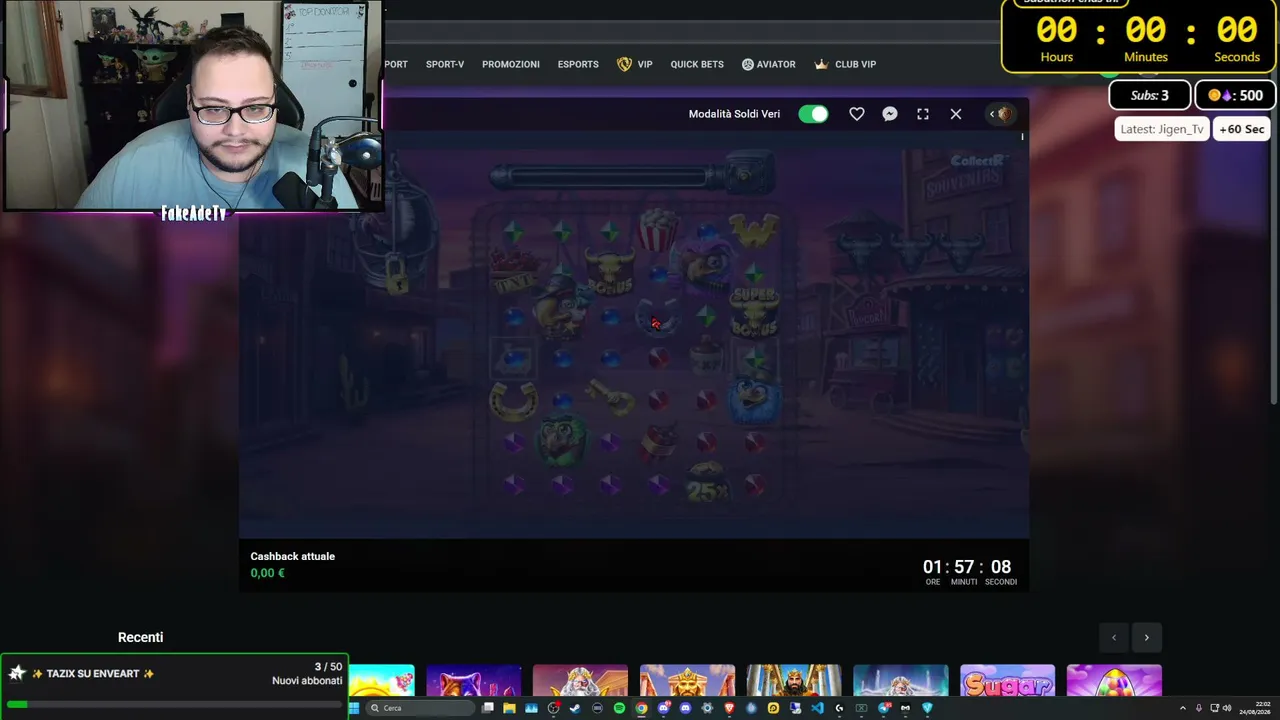Select QUICK BETS in the navigation
This screenshot has width=1280, height=720.
pos(697,64)
